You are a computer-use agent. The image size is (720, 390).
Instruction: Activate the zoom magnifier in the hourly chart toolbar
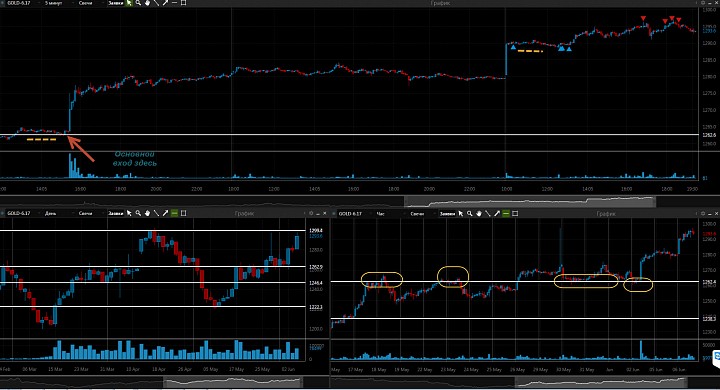click(470, 214)
